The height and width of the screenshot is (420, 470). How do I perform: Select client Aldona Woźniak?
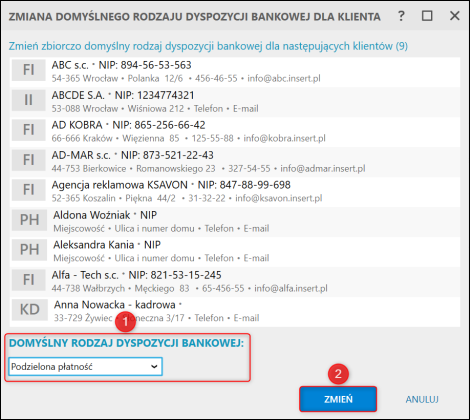click(235, 222)
